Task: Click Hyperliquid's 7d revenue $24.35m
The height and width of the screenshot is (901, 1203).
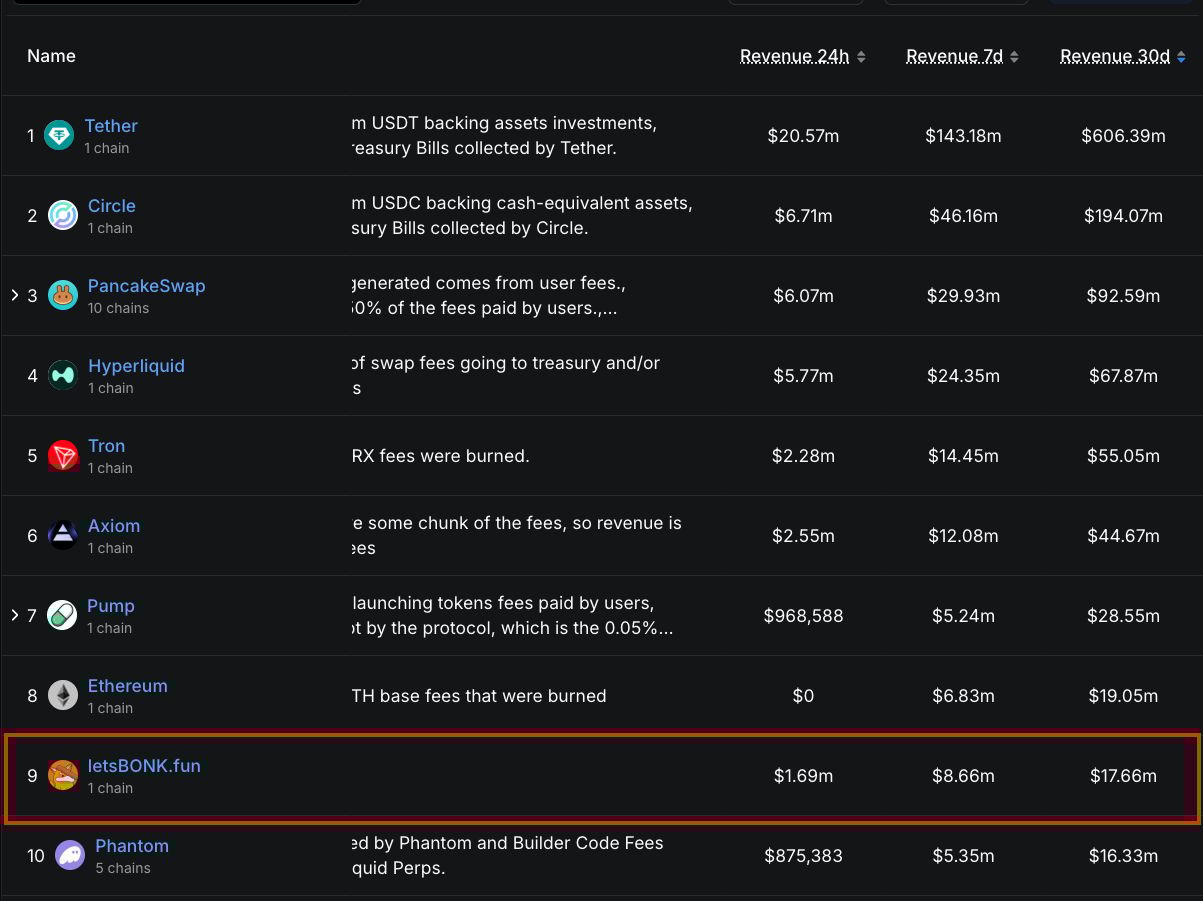Action: coord(963,376)
